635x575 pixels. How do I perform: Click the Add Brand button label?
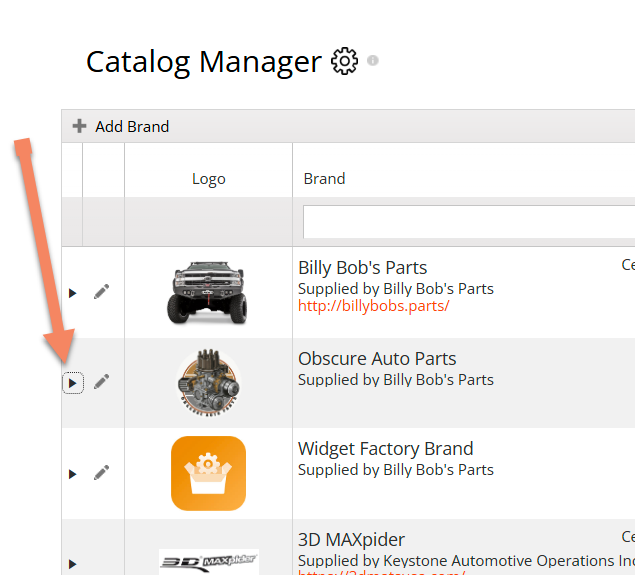pos(132,127)
